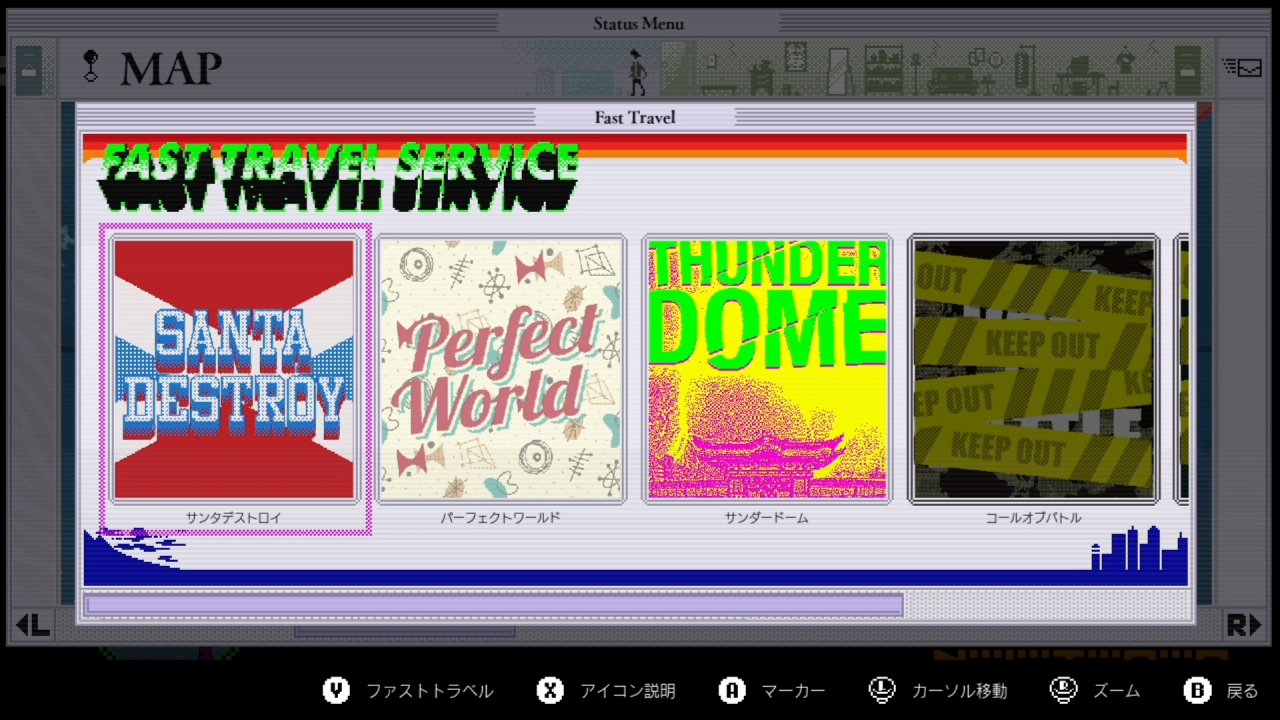This screenshot has width=1280, height=720.
Task: Click the パーフェクトワールド label
Action: (x=501, y=518)
